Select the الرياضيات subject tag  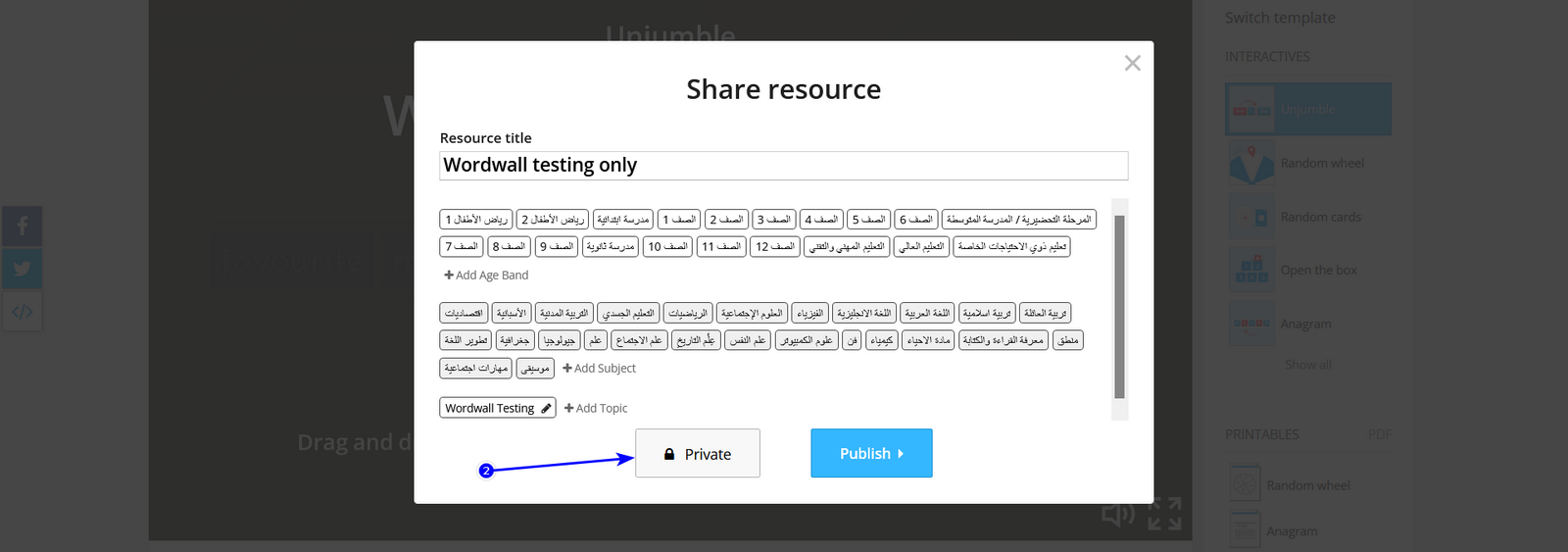click(688, 314)
